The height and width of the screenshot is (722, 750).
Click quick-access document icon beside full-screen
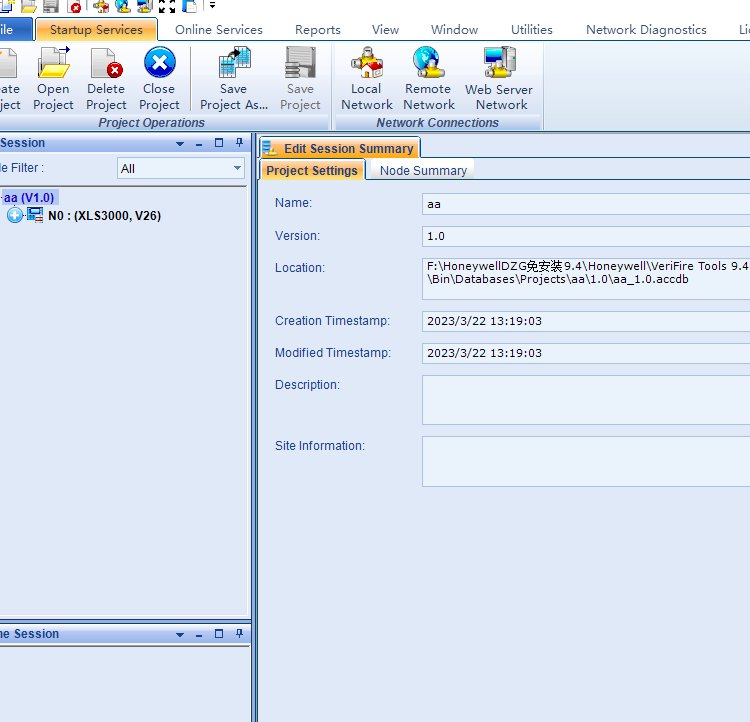coord(189,6)
